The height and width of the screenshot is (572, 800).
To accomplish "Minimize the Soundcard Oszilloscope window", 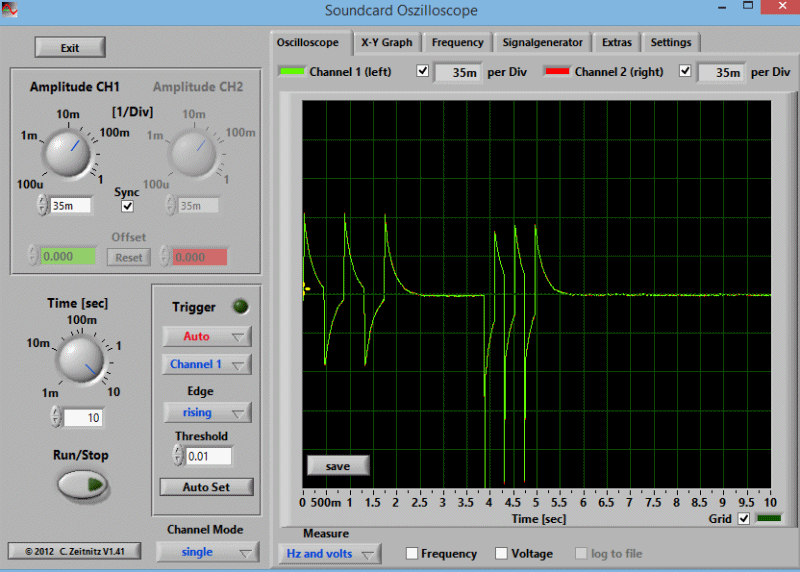I will (x=721, y=8).
